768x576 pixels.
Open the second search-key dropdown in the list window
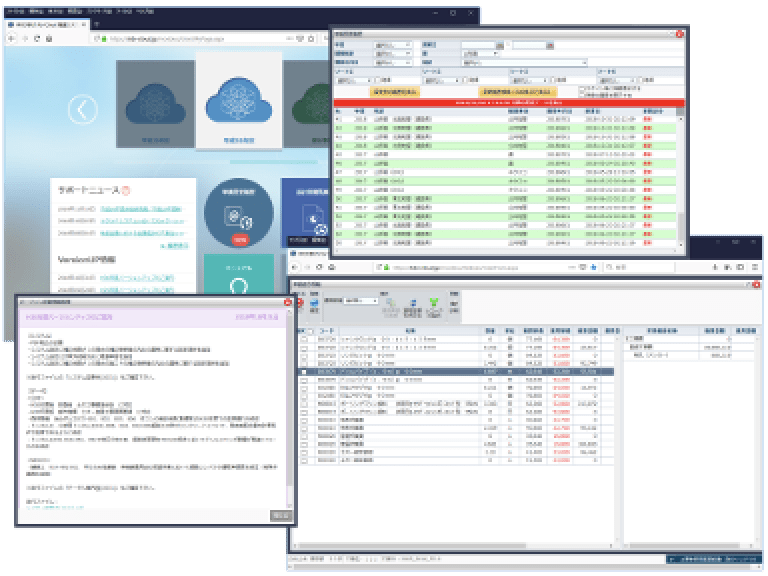[442, 80]
